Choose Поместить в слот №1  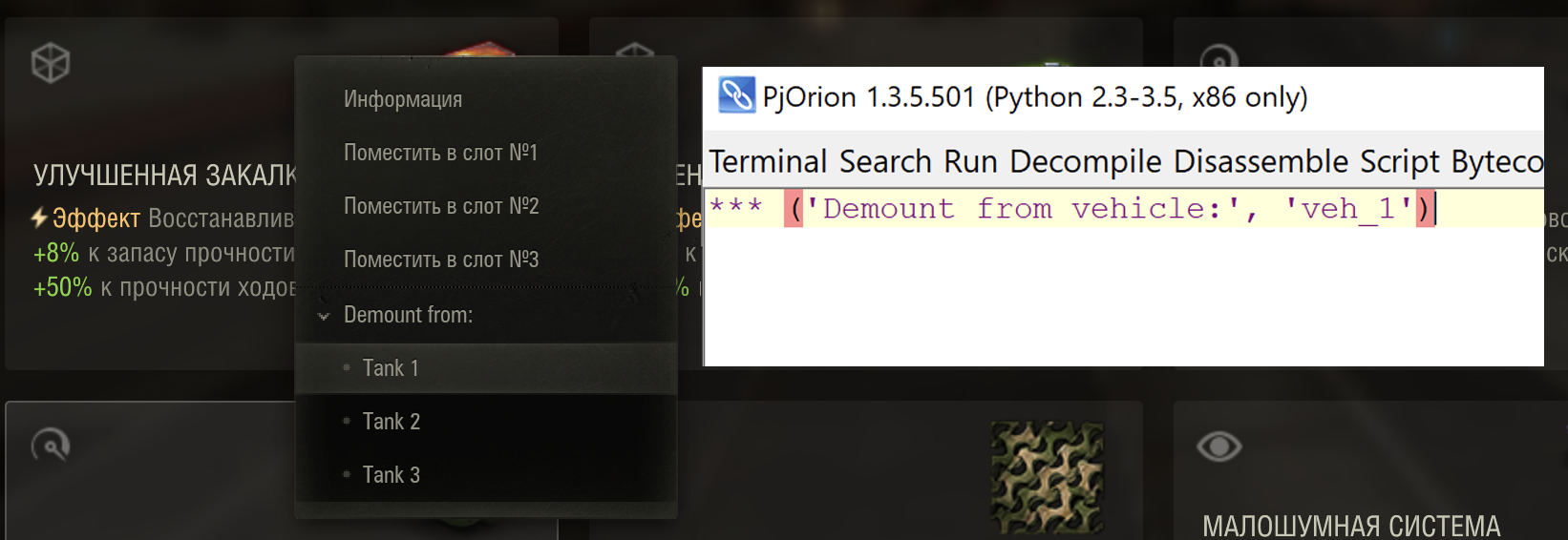[486, 153]
